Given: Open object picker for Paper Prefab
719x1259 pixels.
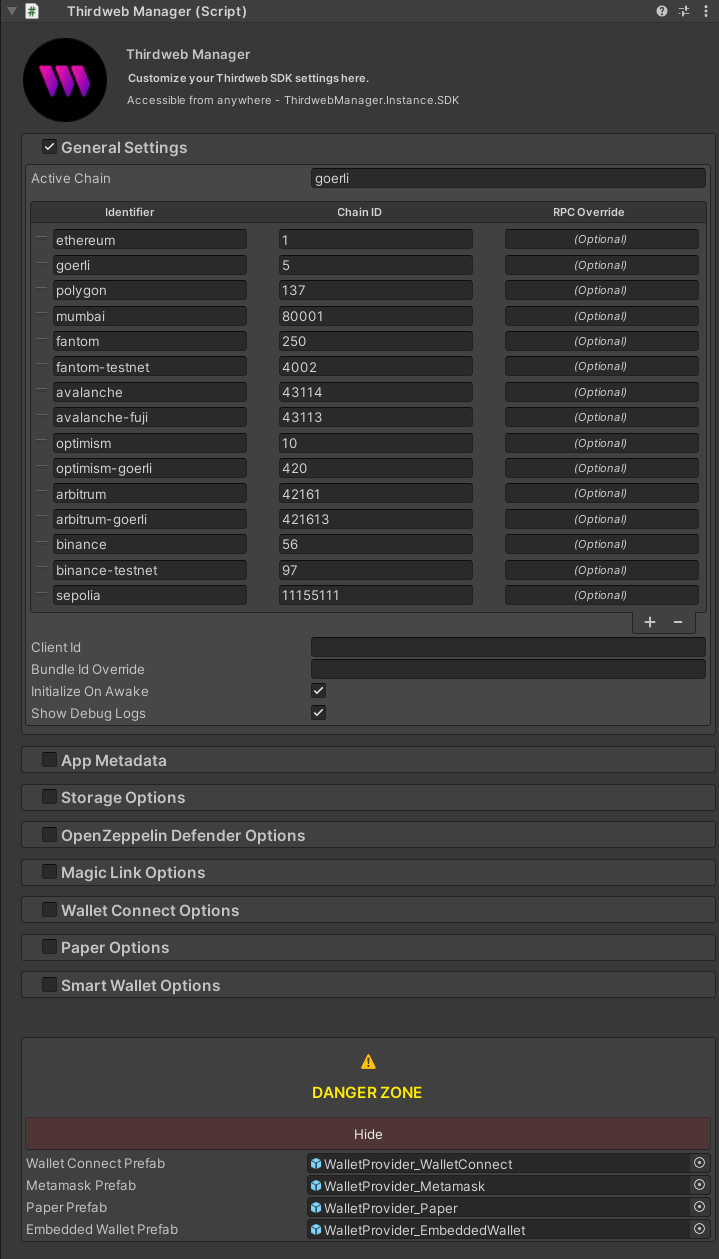Looking at the screenshot, I should pyautogui.click(x=699, y=1207).
